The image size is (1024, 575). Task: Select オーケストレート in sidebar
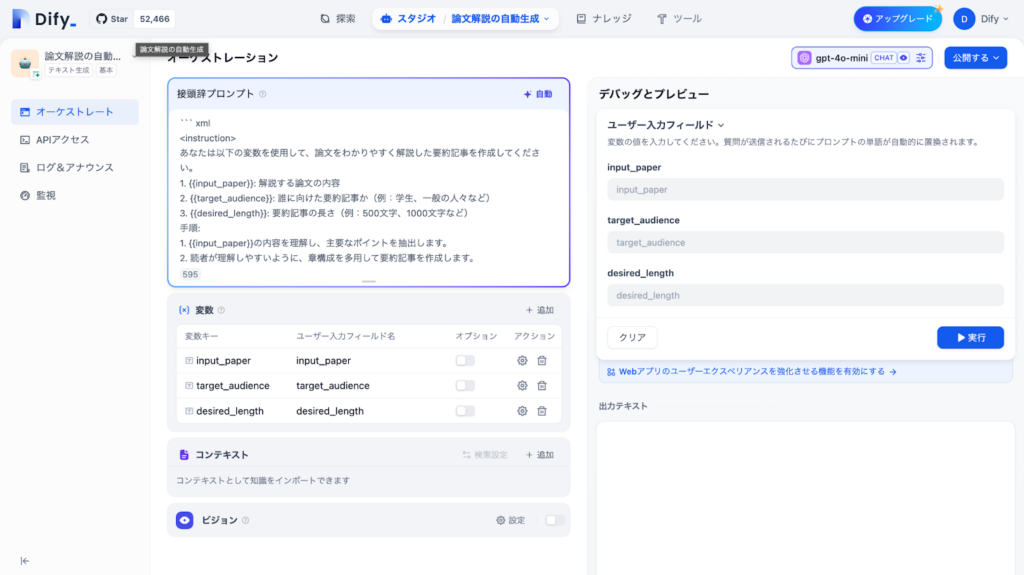tap(74, 112)
